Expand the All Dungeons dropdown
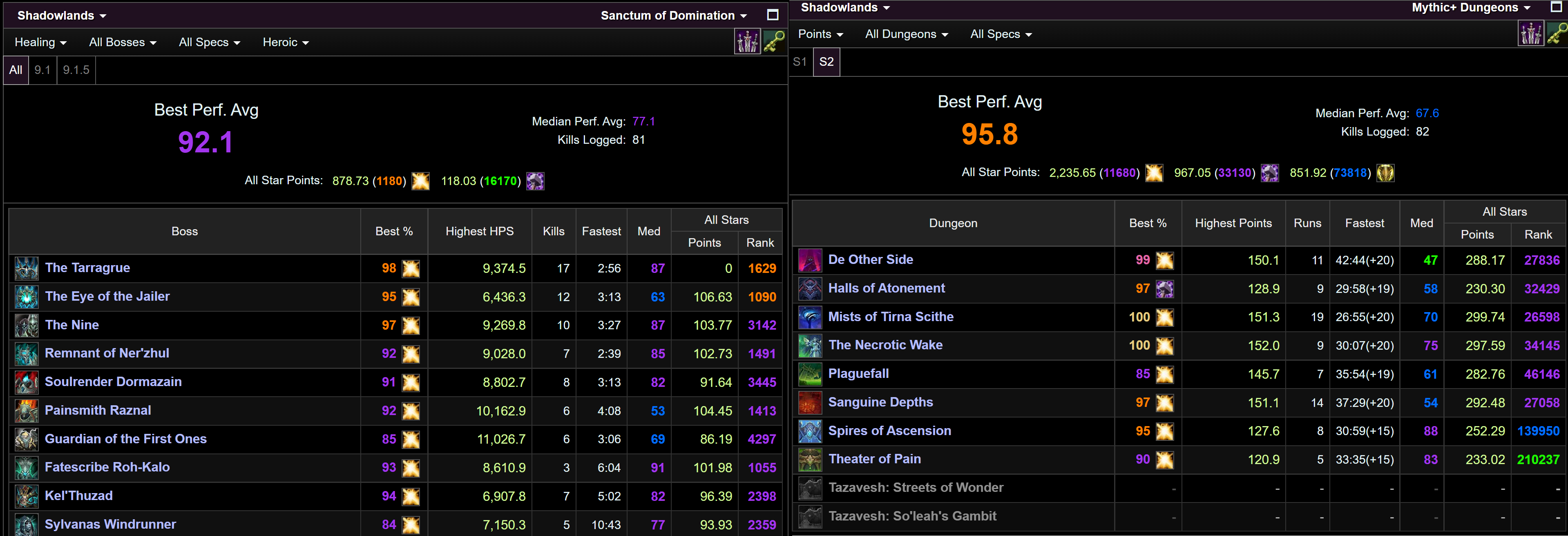The height and width of the screenshot is (536, 1568). click(906, 34)
